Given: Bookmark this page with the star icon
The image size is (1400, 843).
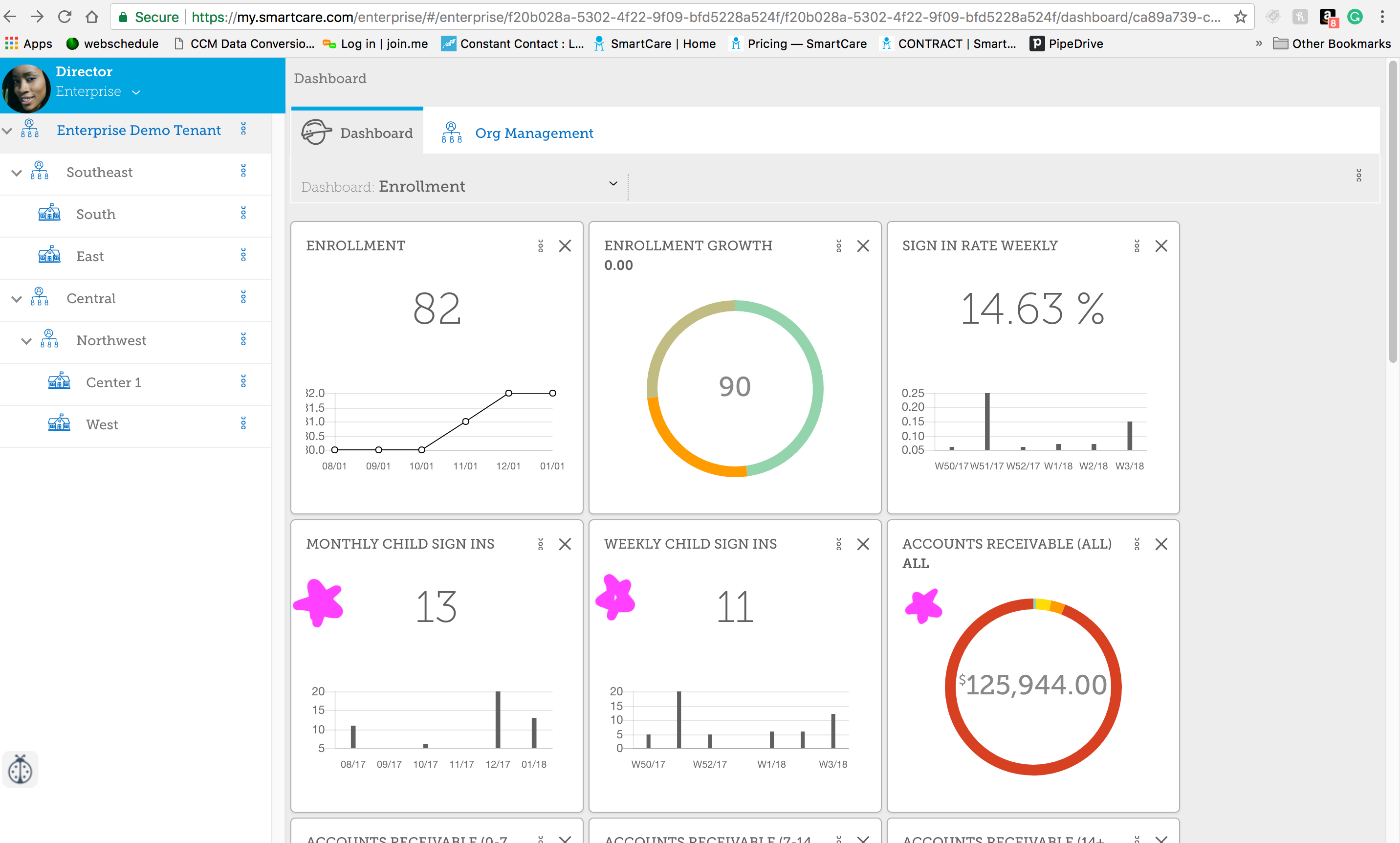Looking at the screenshot, I should tap(1241, 17).
